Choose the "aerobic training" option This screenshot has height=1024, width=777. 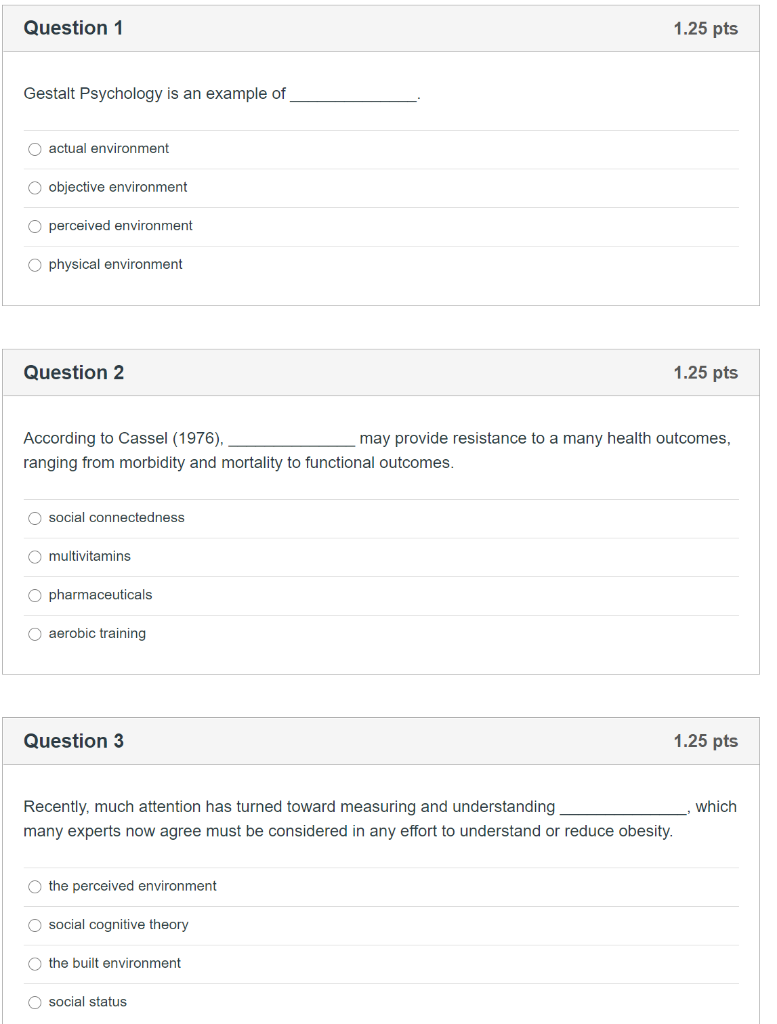[35, 633]
